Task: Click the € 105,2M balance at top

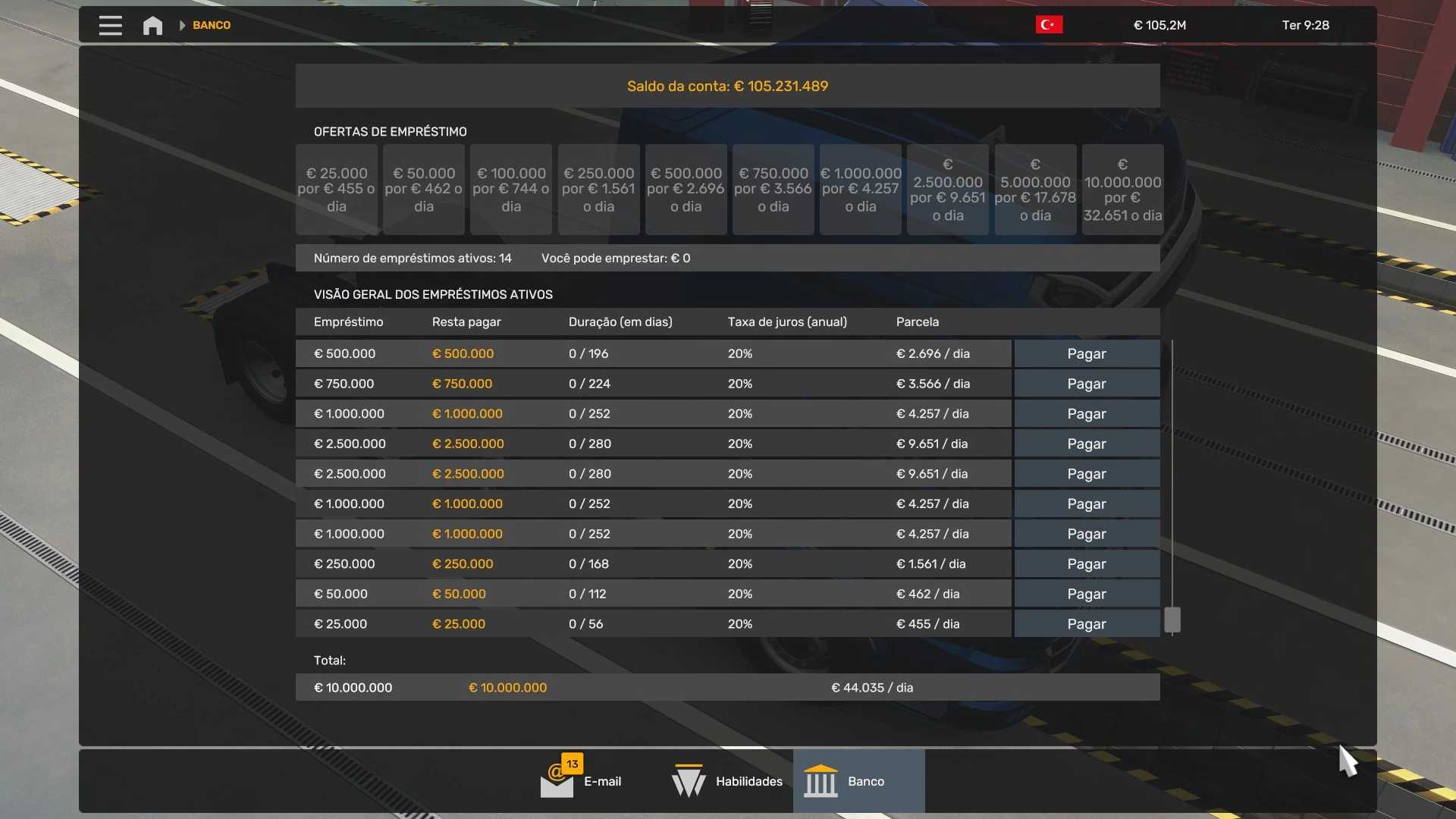Action: pyautogui.click(x=1159, y=25)
